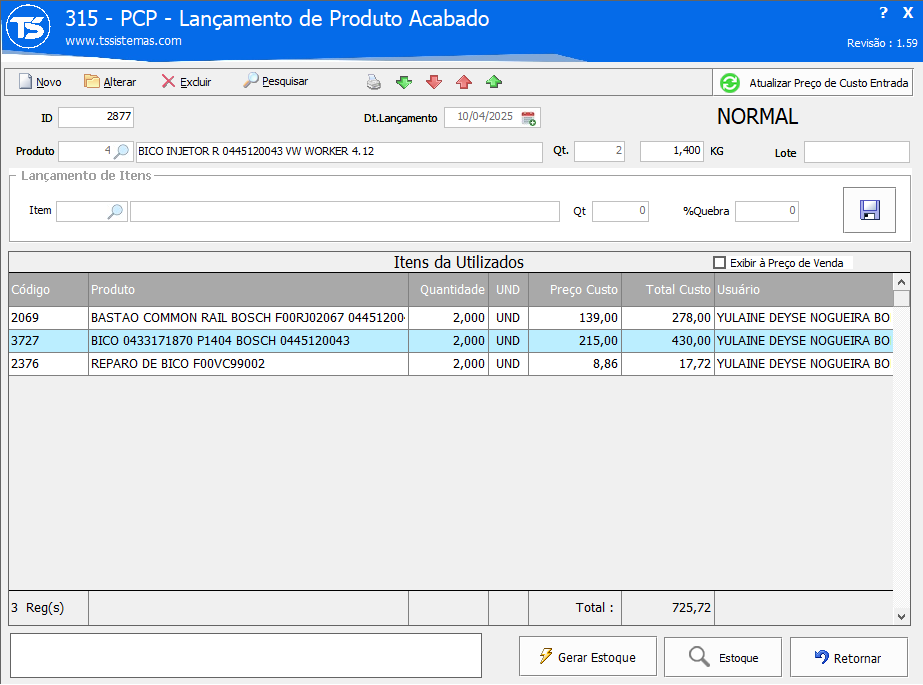The width and height of the screenshot is (923, 685).
Task: Click Alterar in the toolbar
Action: coord(110,82)
